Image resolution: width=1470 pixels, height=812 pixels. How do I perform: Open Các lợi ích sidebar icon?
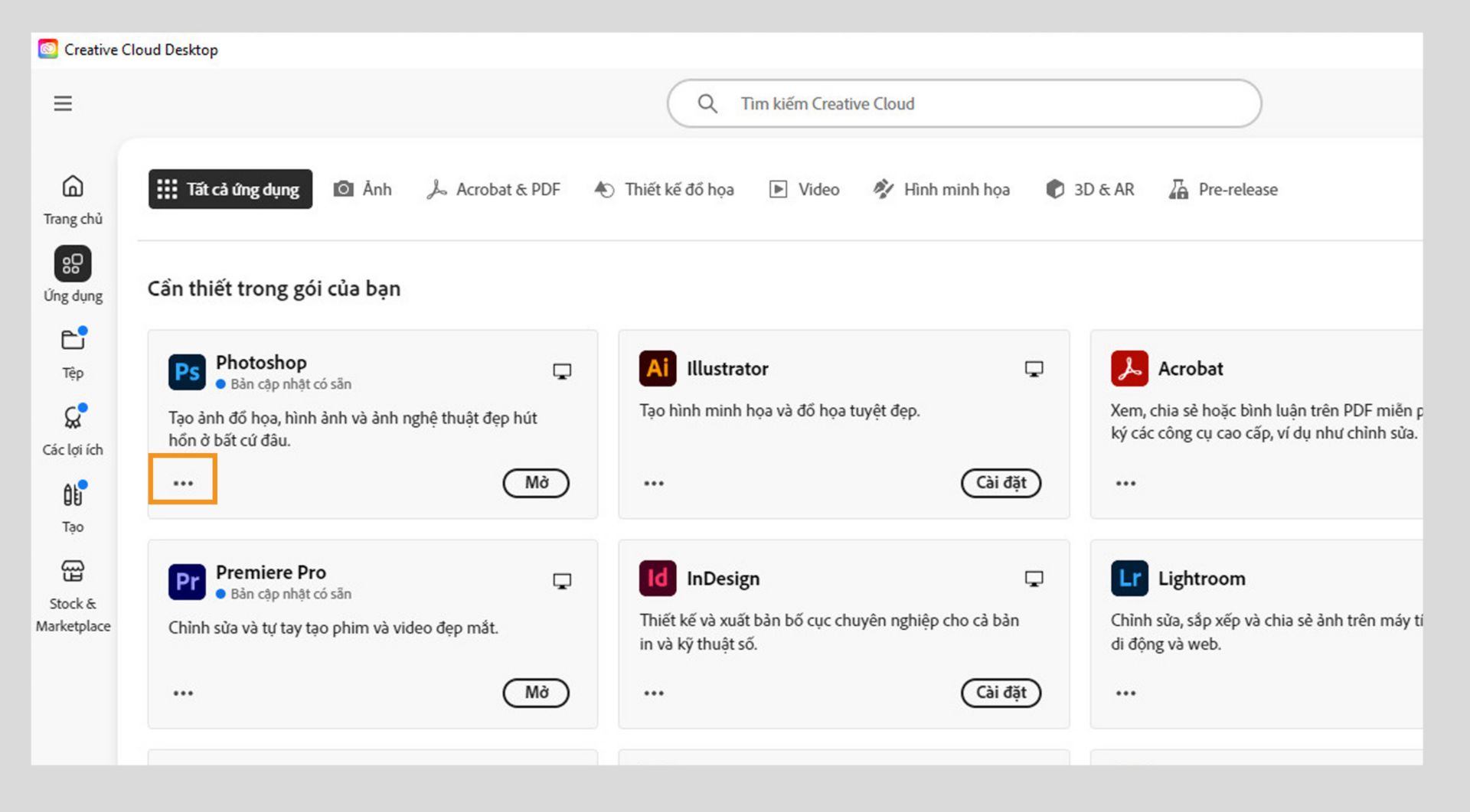point(73,417)
